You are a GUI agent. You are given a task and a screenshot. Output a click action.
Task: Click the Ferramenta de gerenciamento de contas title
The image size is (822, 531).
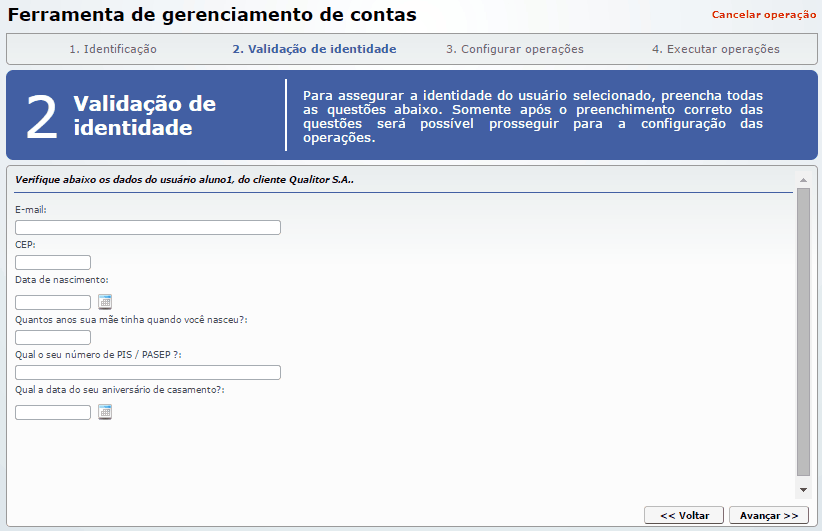(x=212, y=15)
